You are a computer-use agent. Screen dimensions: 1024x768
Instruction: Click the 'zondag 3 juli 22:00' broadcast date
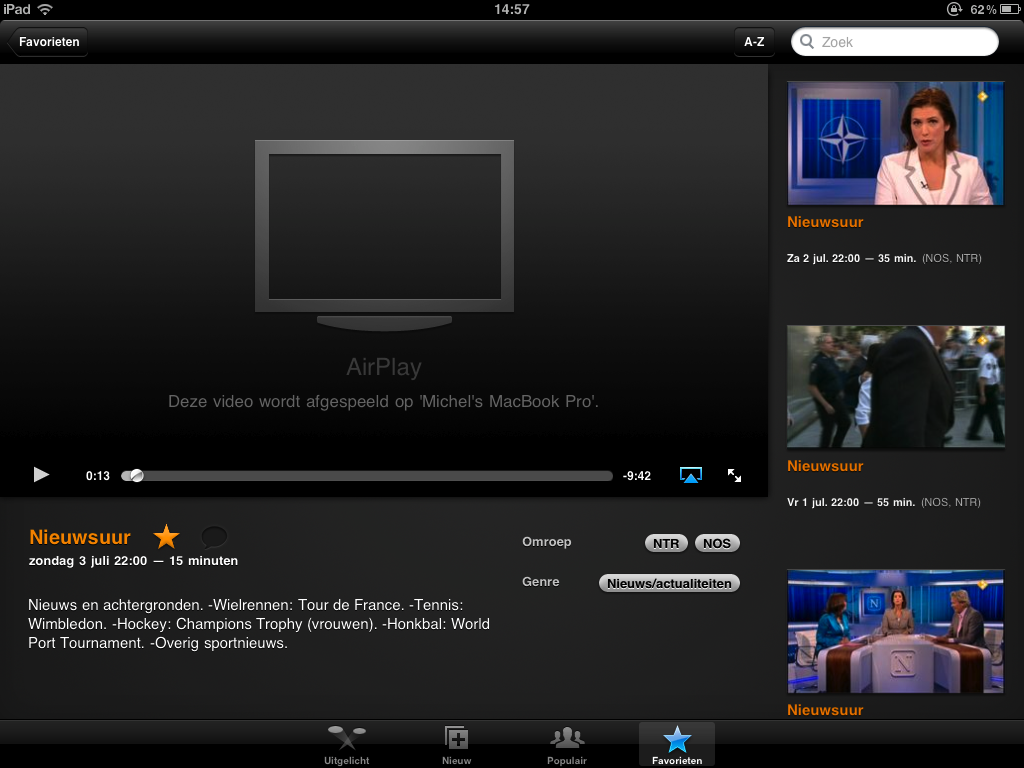coord(88,561)
